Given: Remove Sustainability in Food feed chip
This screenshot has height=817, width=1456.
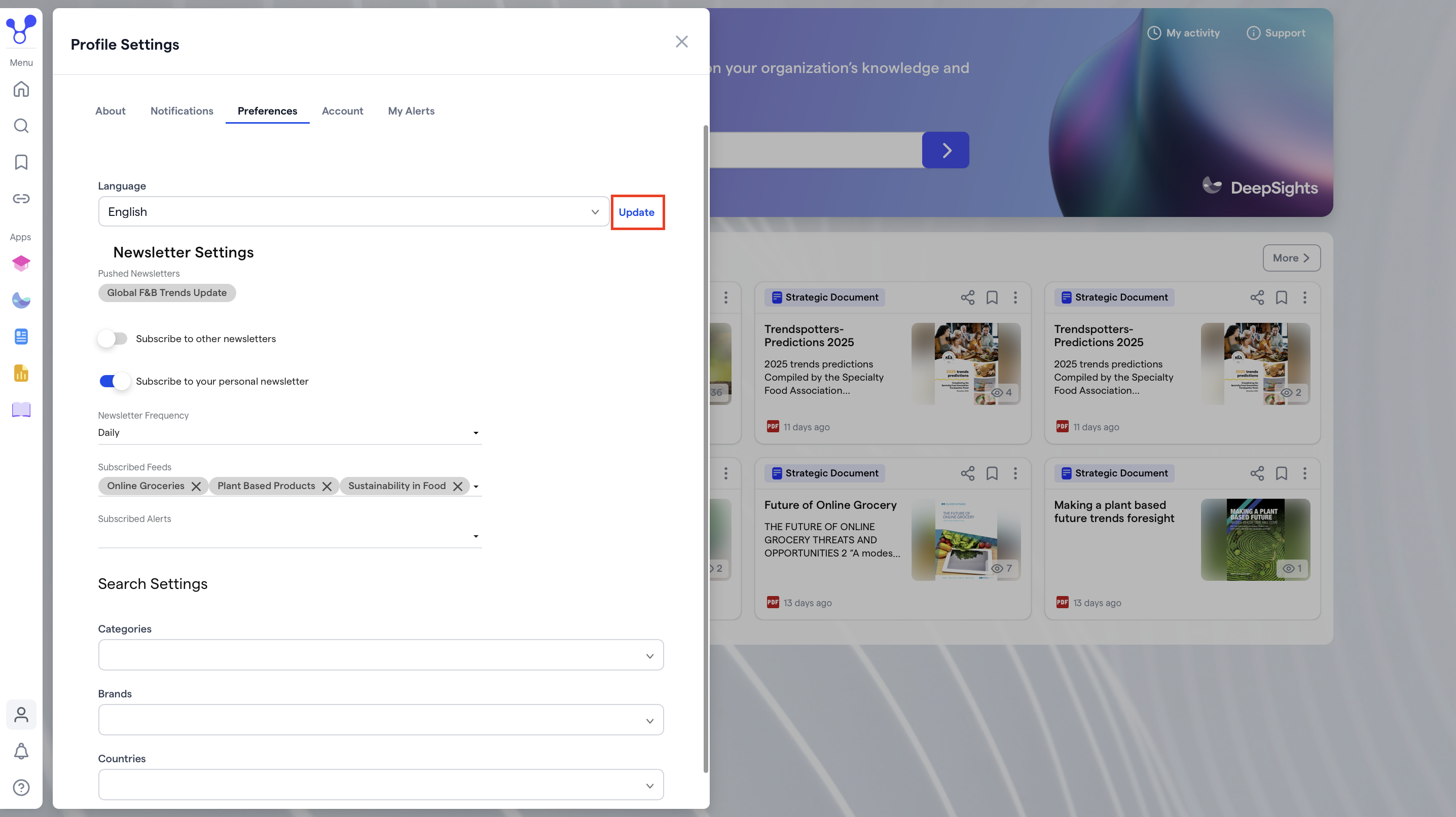Looking at the screenshot, I should pos(458,486).
